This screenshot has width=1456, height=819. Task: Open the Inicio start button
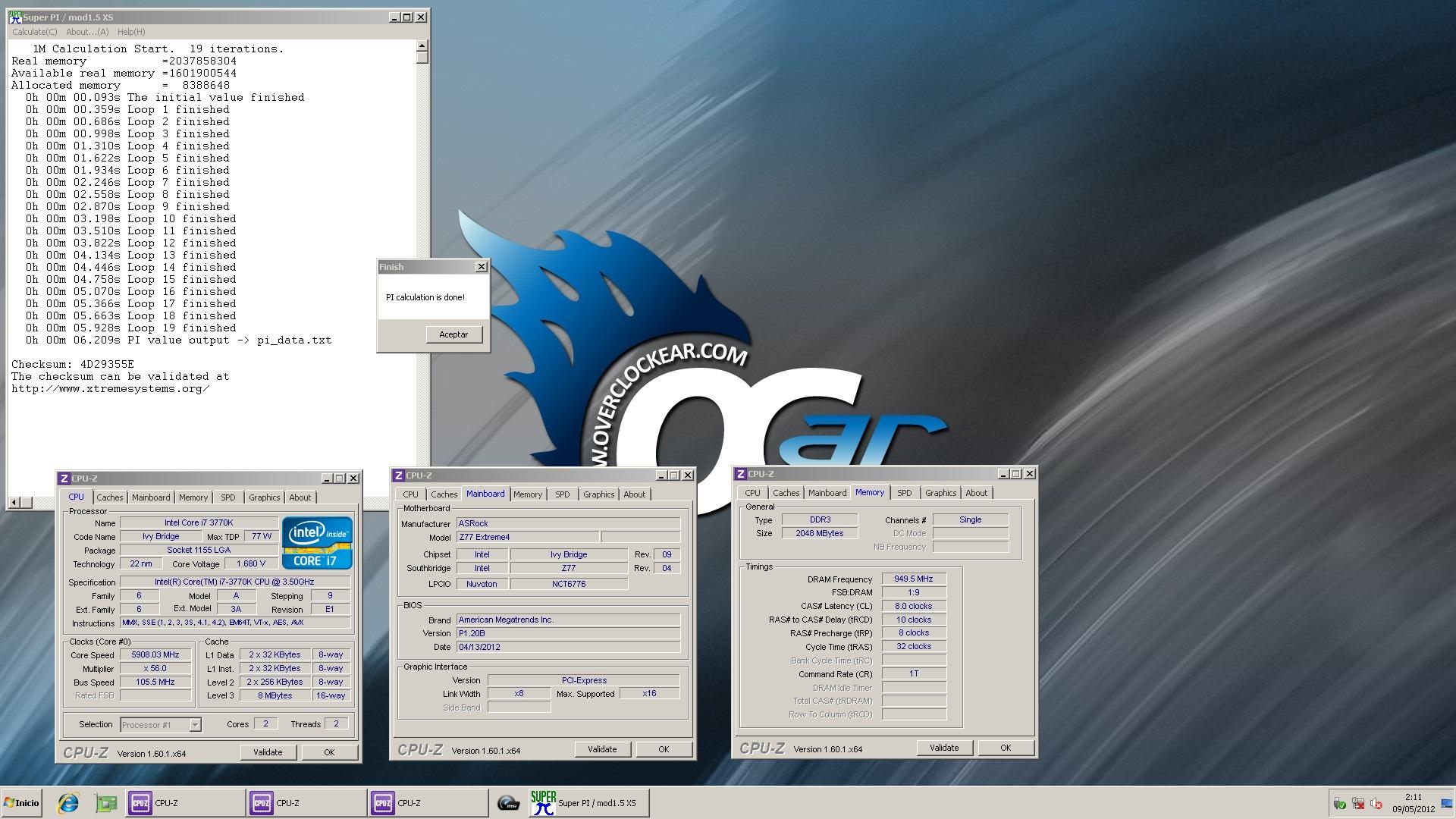(21, 803)
